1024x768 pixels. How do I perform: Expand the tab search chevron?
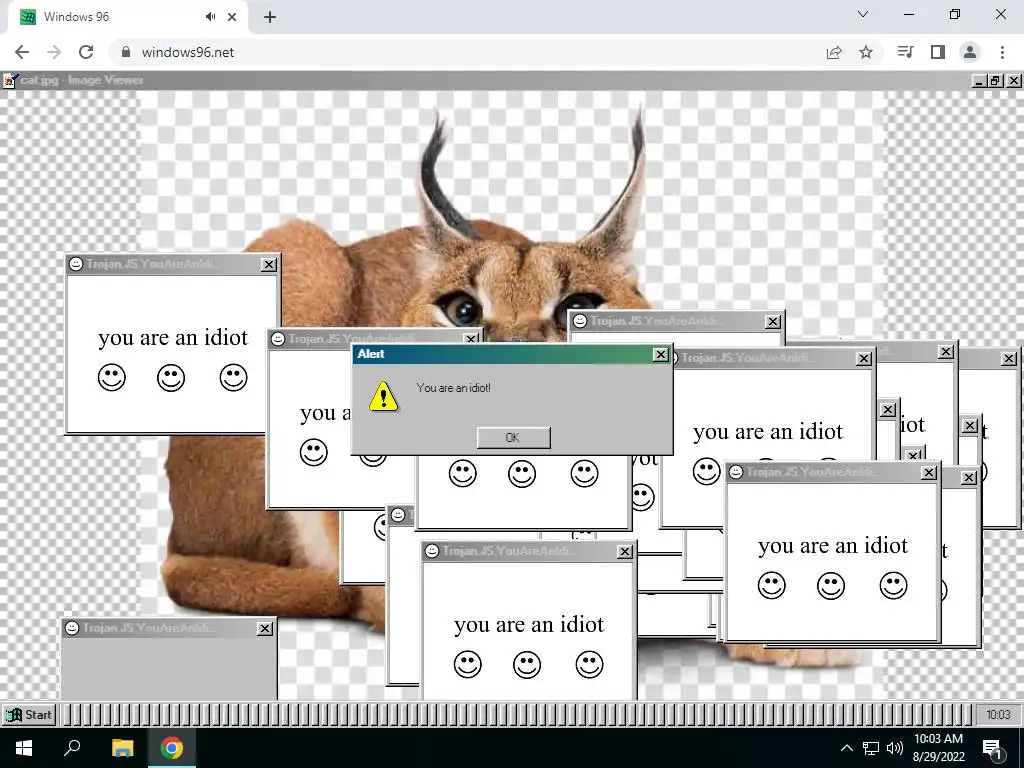click(x=863, y=14)
